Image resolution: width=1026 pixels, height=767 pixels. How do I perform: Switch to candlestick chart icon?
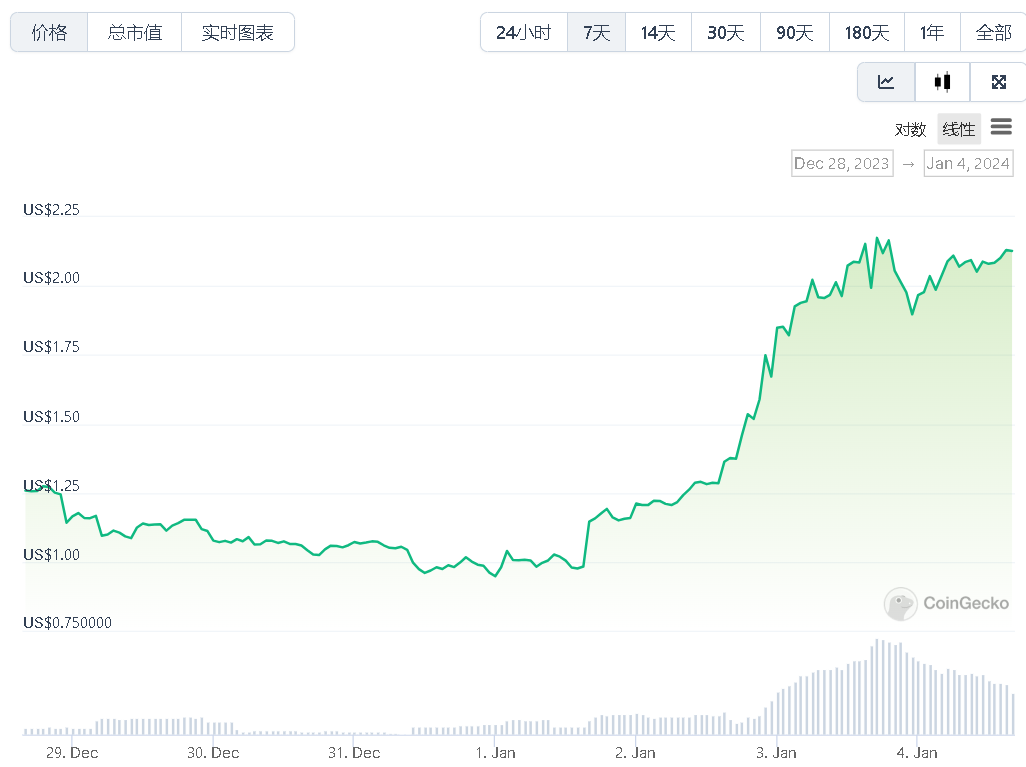point(942,82)
